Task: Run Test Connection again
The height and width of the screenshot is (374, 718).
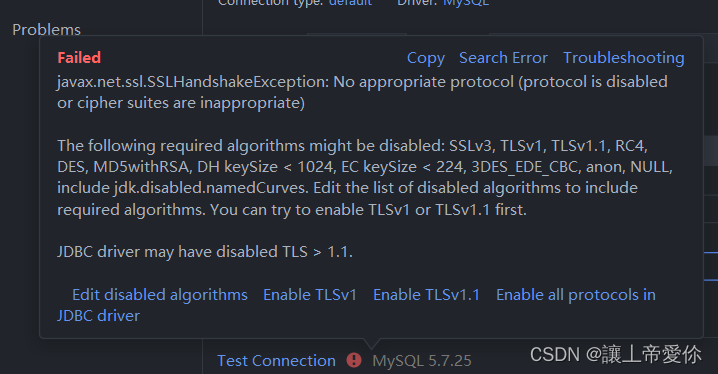Action: [276, 361]
